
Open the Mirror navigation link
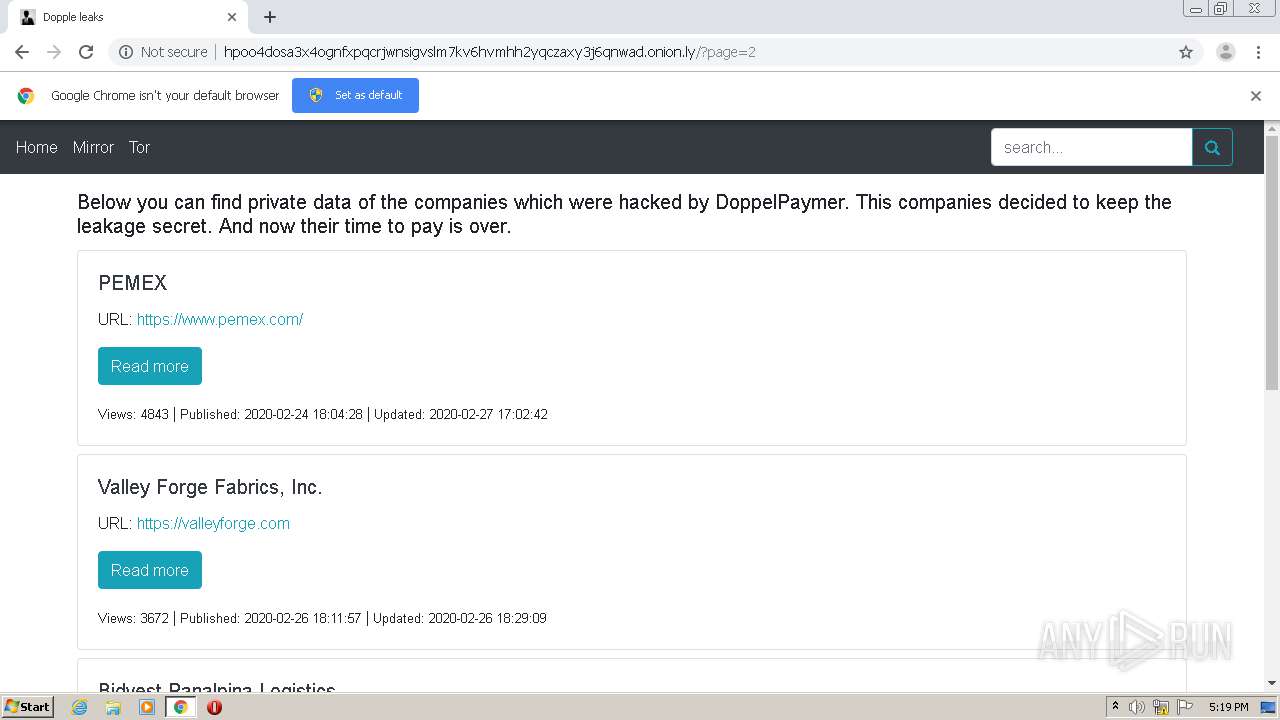click(93, 147)
